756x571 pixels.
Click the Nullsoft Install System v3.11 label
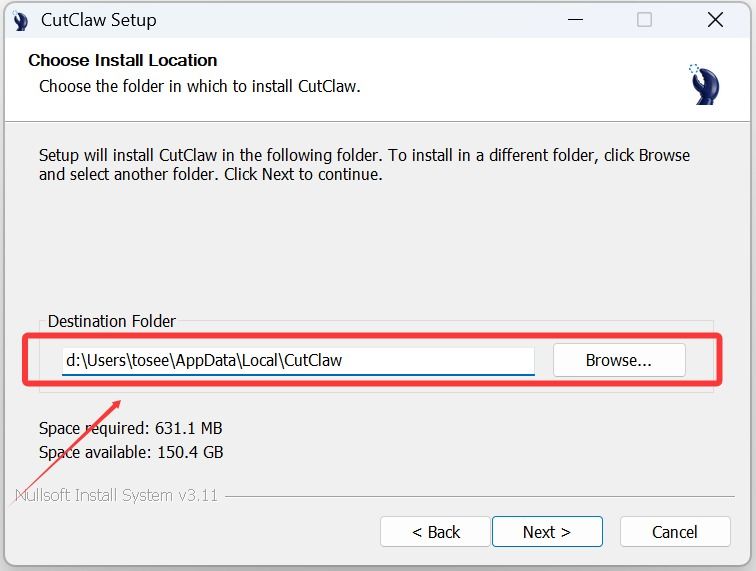tap(118, 495)
